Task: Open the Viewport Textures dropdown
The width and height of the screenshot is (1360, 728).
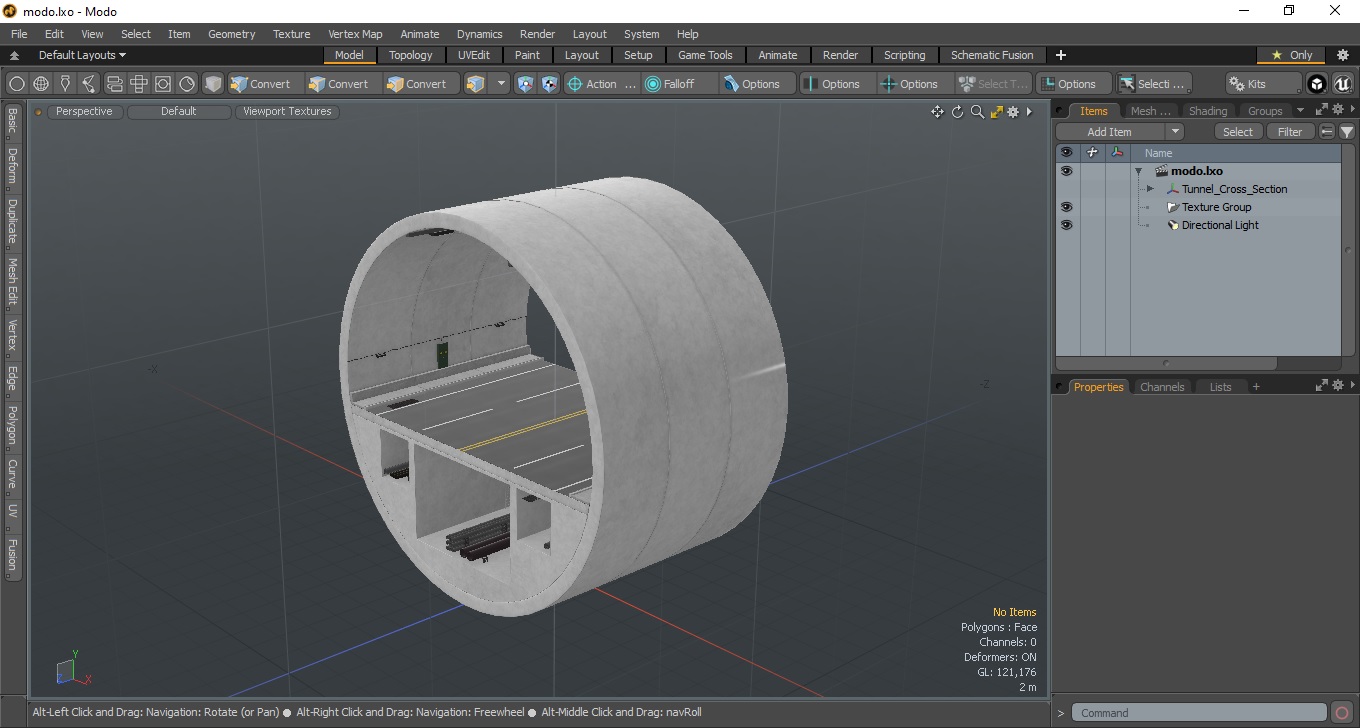Action: coord(287,112)
